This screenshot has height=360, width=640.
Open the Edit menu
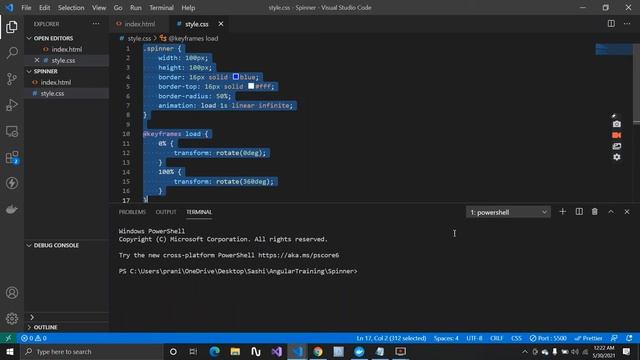pyautogui.click(x=44, y=7)
